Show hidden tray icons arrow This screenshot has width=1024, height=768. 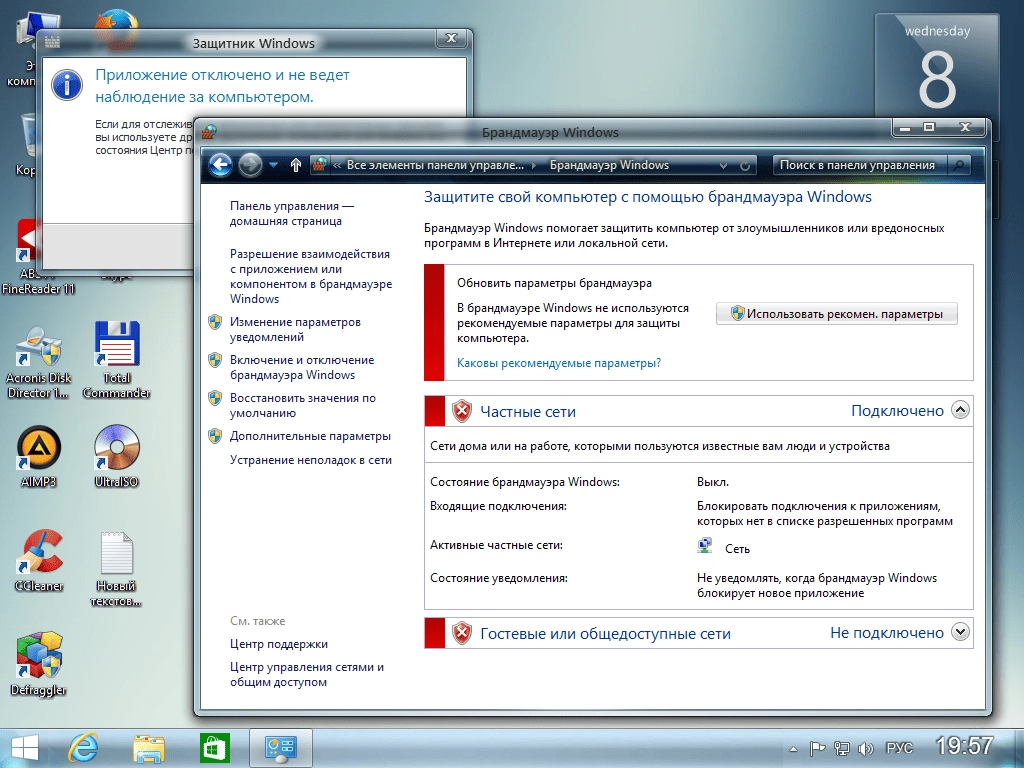pos(793,749)
